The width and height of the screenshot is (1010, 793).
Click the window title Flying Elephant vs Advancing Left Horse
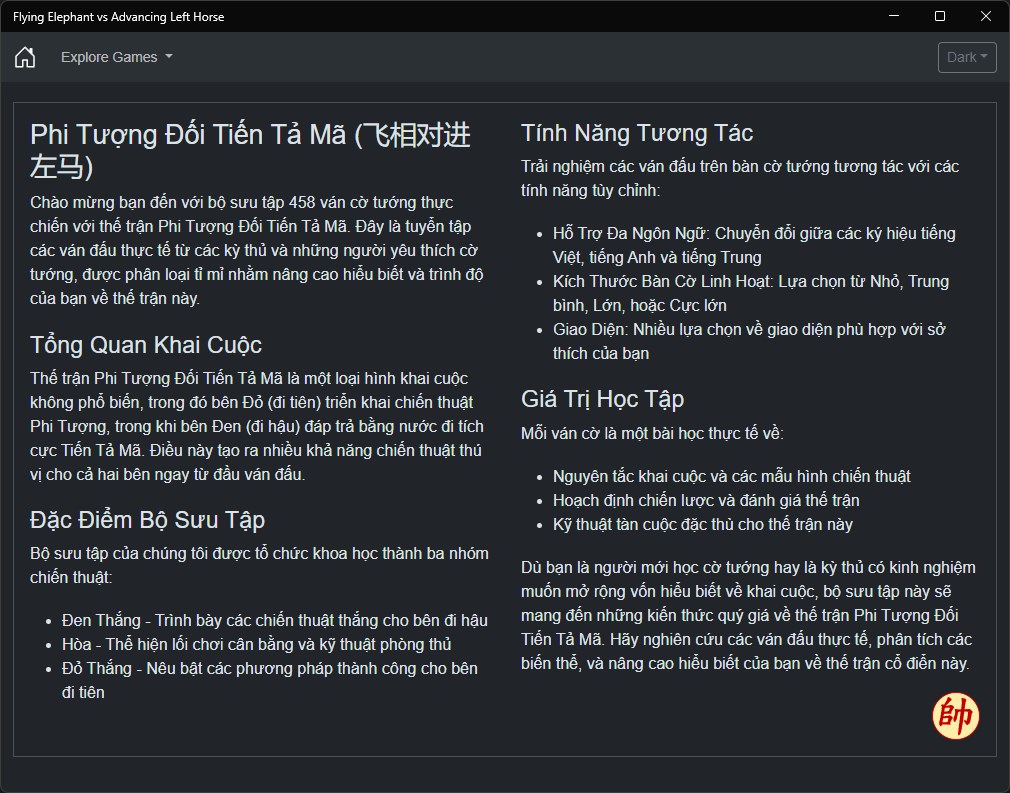119,17
